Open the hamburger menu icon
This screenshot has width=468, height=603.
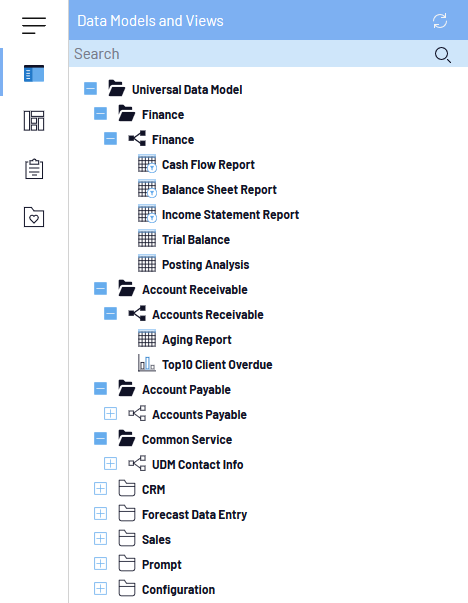click(34, 26)
